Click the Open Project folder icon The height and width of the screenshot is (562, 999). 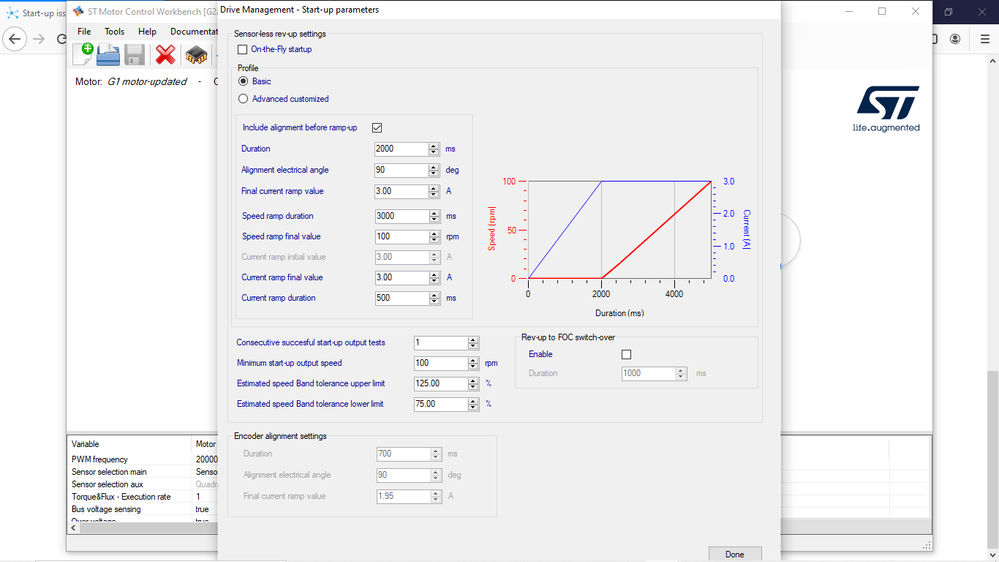point(108,55)
